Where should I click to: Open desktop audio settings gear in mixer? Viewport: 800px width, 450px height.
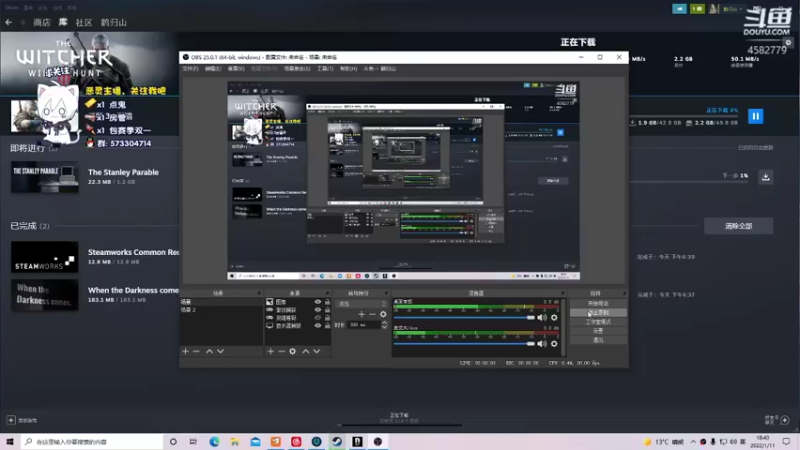point(554,317)
